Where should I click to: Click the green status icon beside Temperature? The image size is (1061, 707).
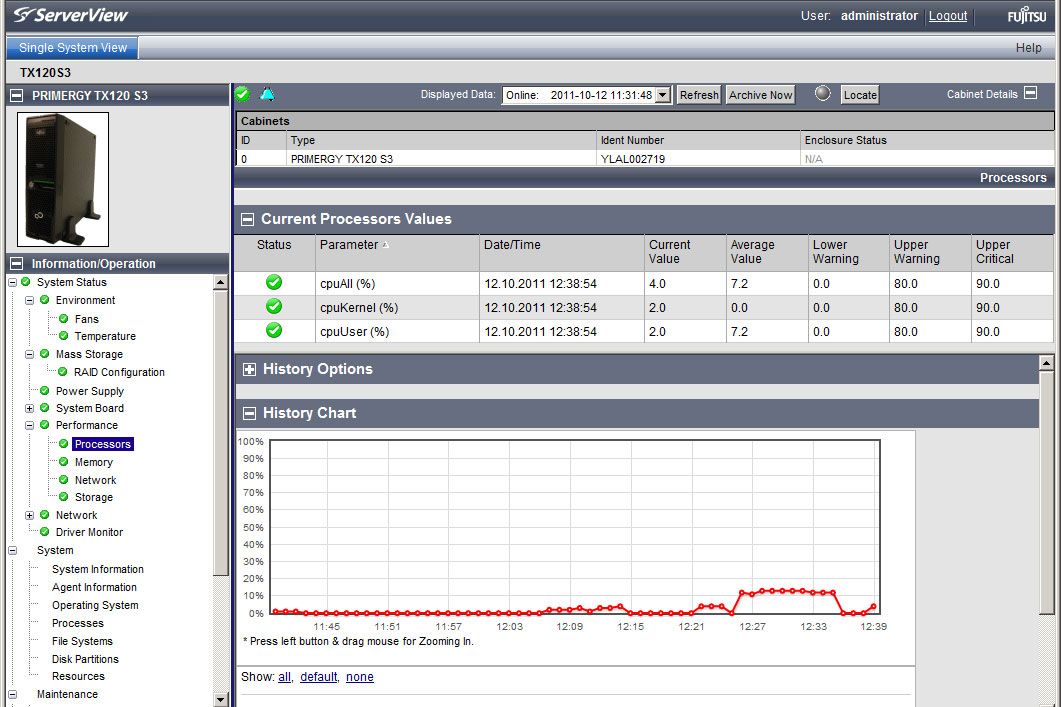coord(64,336)
